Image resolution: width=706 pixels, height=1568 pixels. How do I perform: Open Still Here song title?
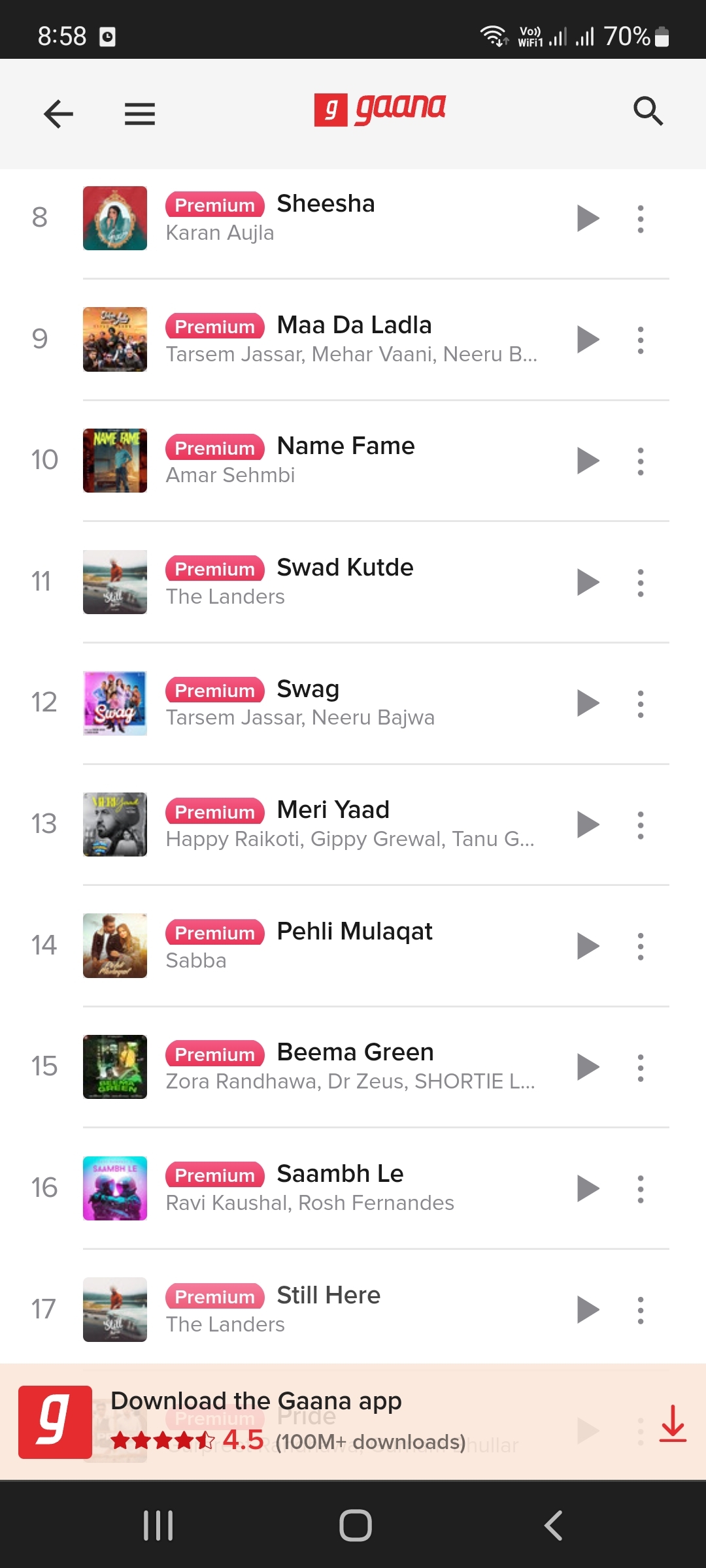(x=328, y=1295)
